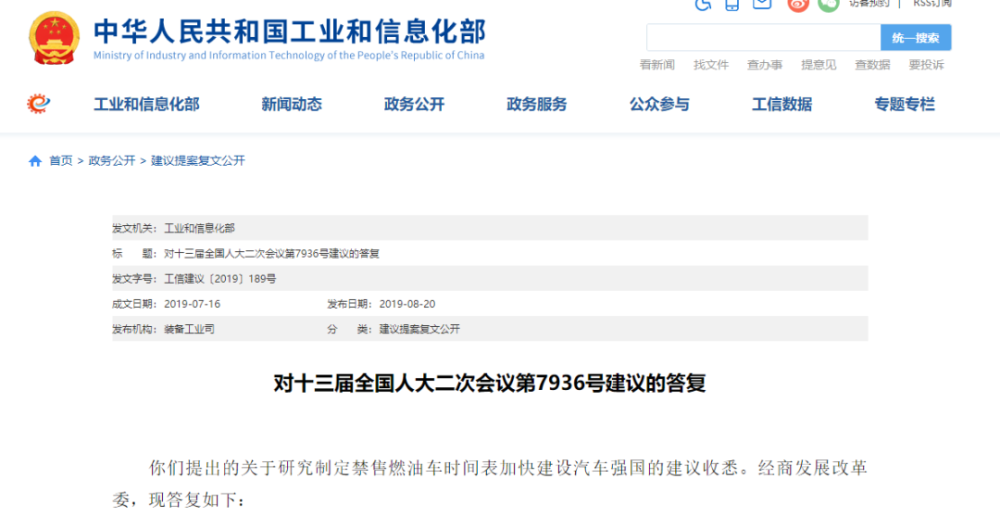Viewport: 1000px width, 516px height.
Task: Click the blue mail envelope icon
Action: [761, 4]
